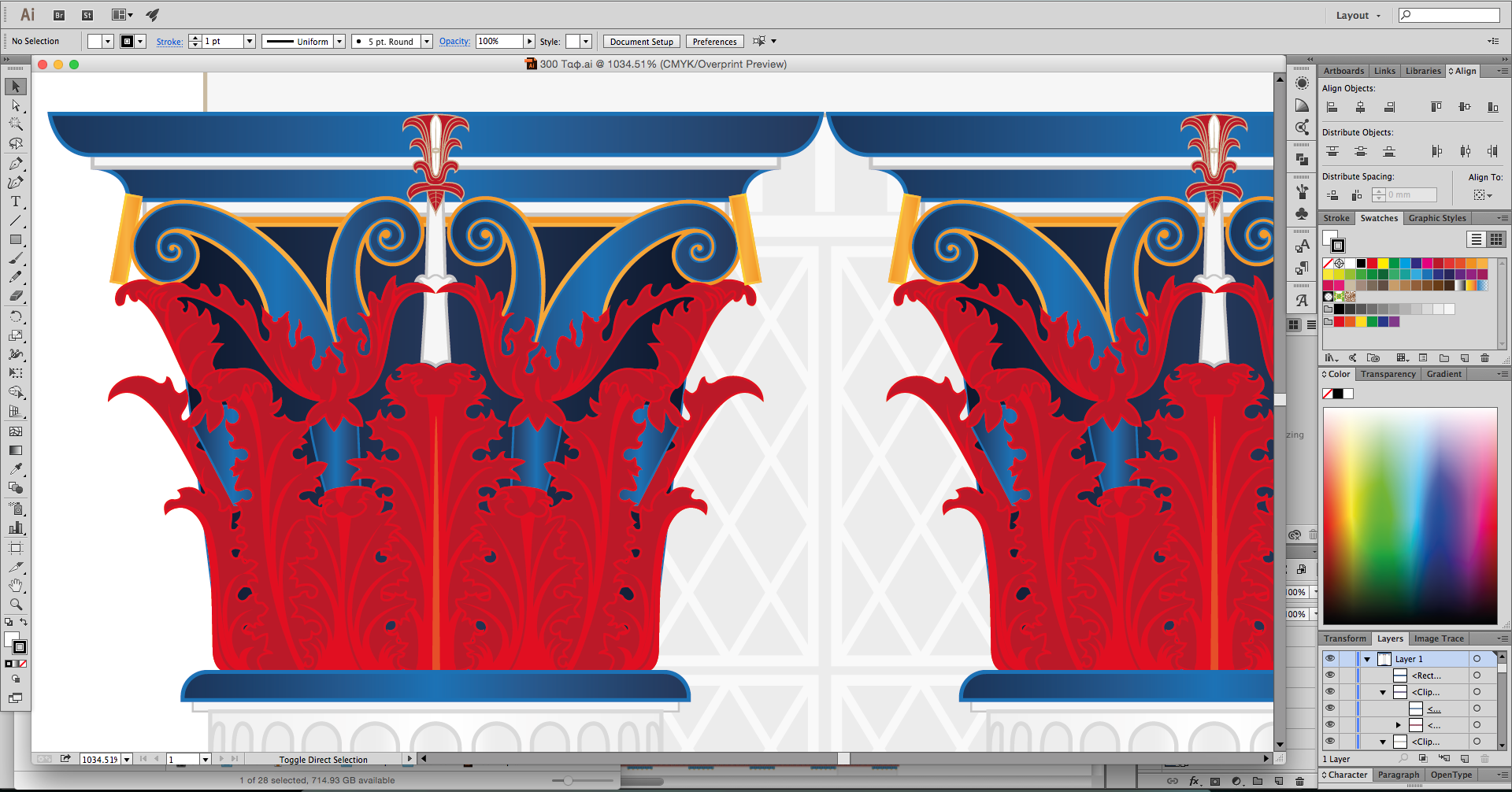Click Create New Layer icon in Layers panel
Image resolution: width=1512 pixels, height=792 pixels.
pyautogui.click(x=1464, y=759)
